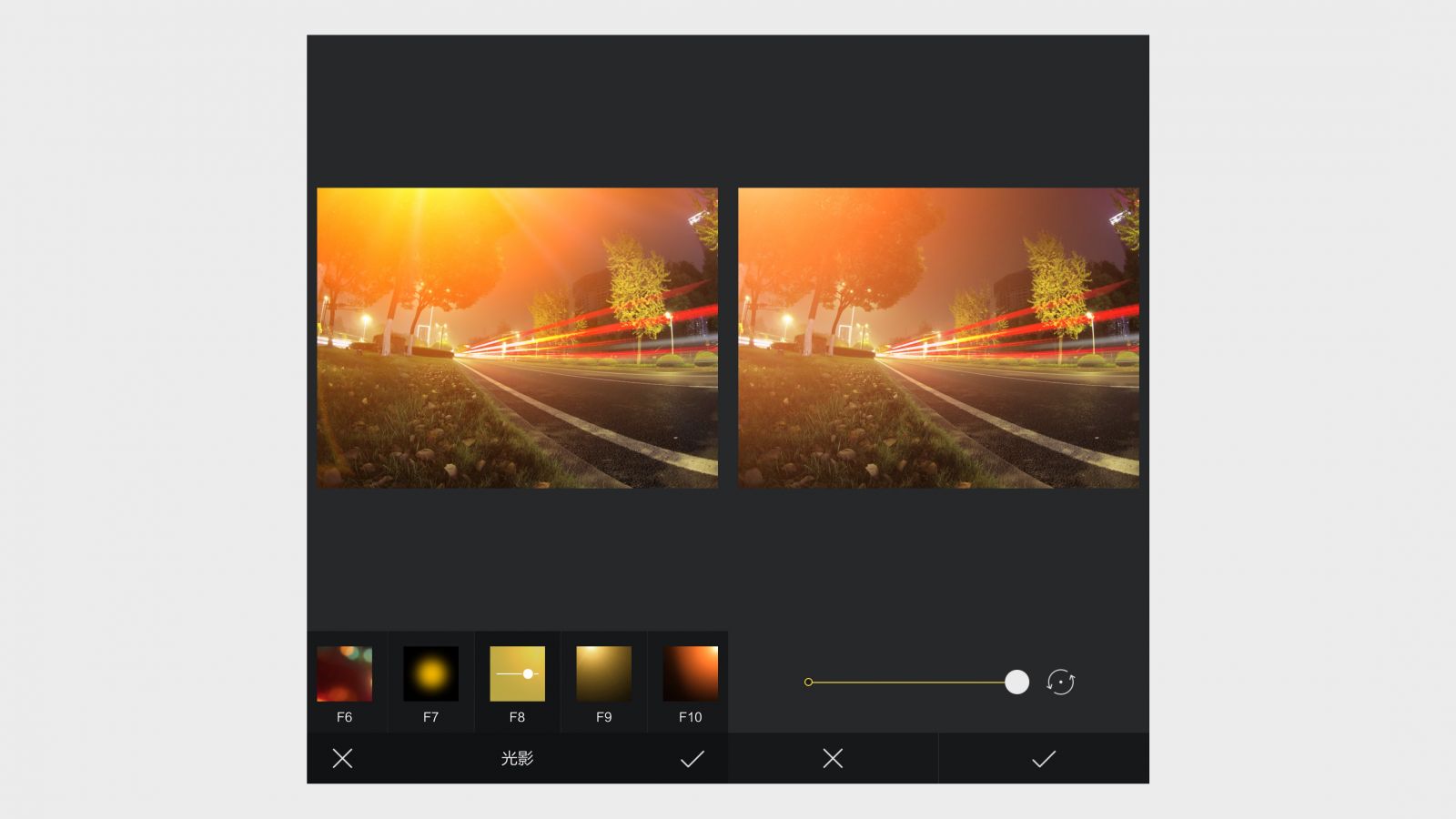Pick the F10 orange corner light thumbnail
The height and width of the screenshot is (819, 1456).
[690, 673]
